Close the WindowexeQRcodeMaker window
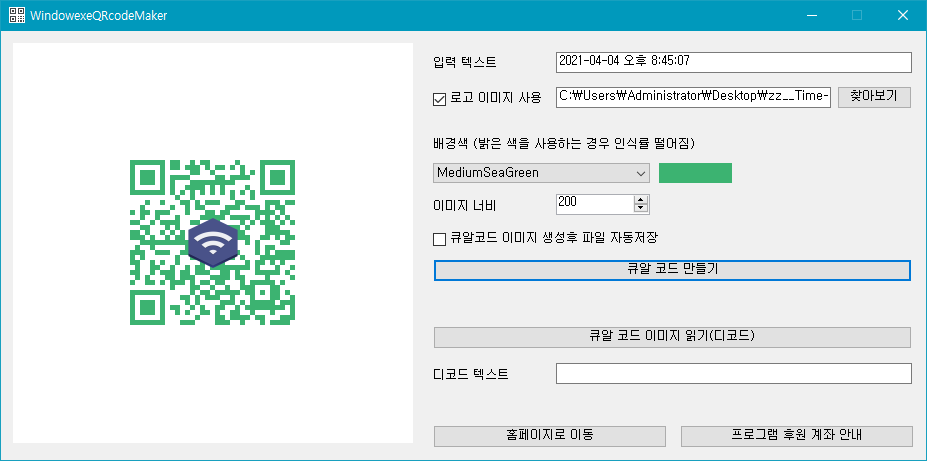The width and height of the screenshot is (927, 461). [x=903, y=15]
